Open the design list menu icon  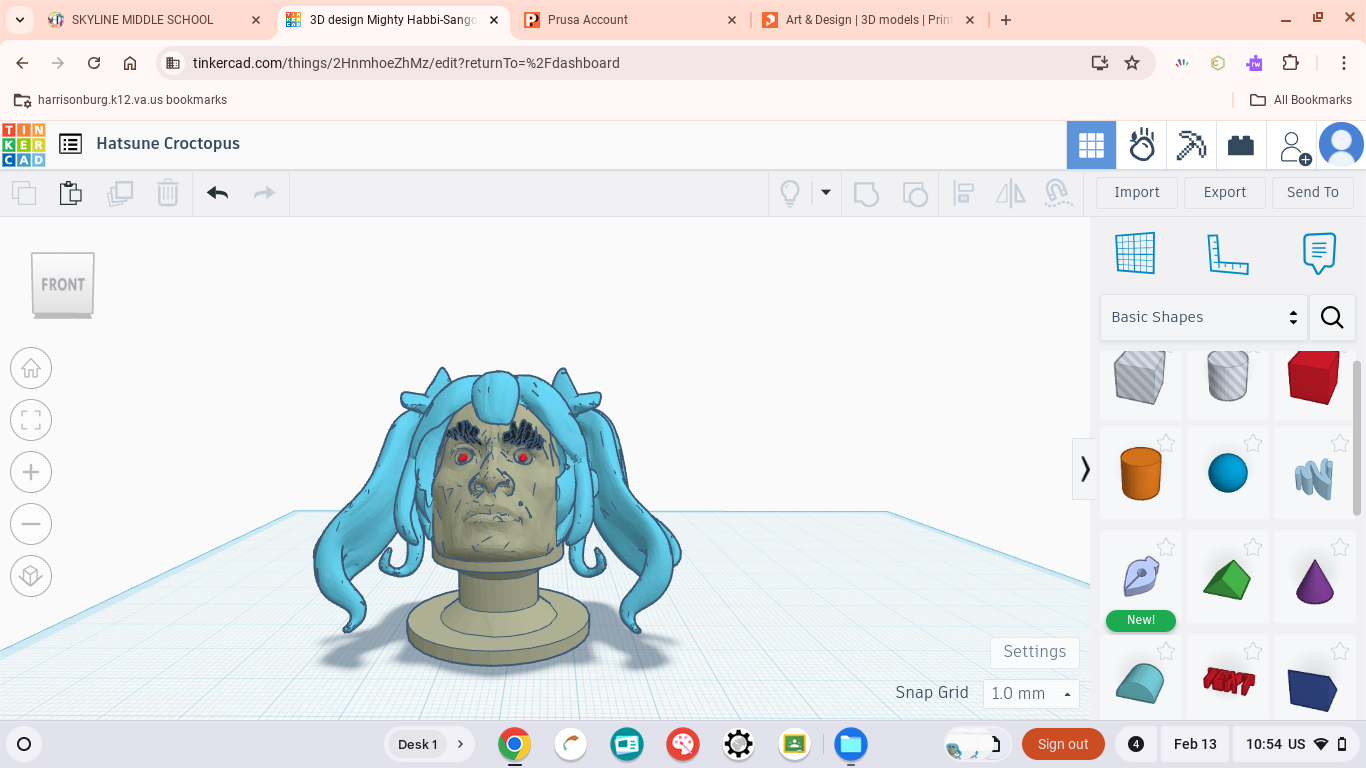70,144
